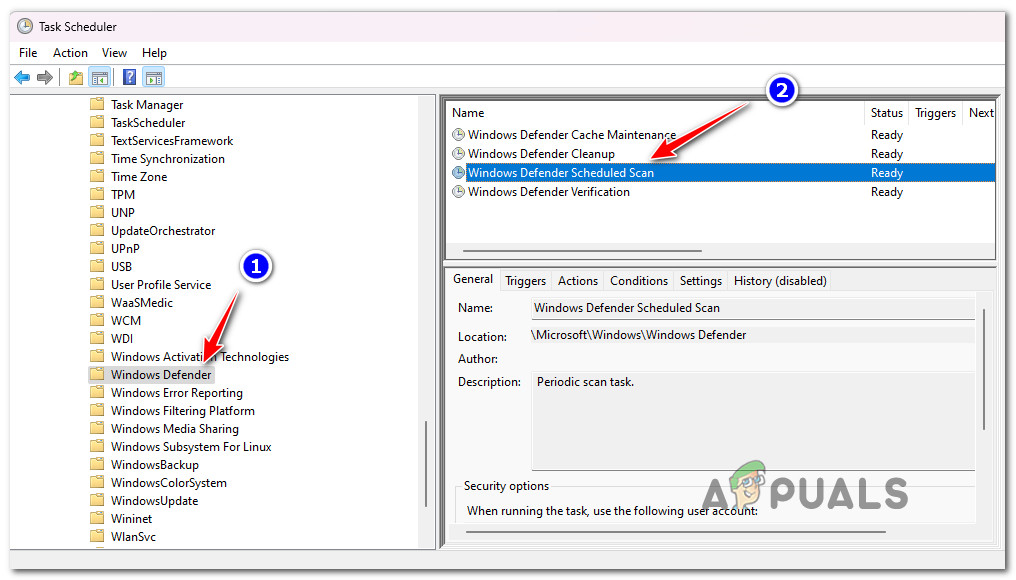This screenshot has height=580, width=1016.
Task: Open the Help question mark toolbar icon
Action: point(130,77)
